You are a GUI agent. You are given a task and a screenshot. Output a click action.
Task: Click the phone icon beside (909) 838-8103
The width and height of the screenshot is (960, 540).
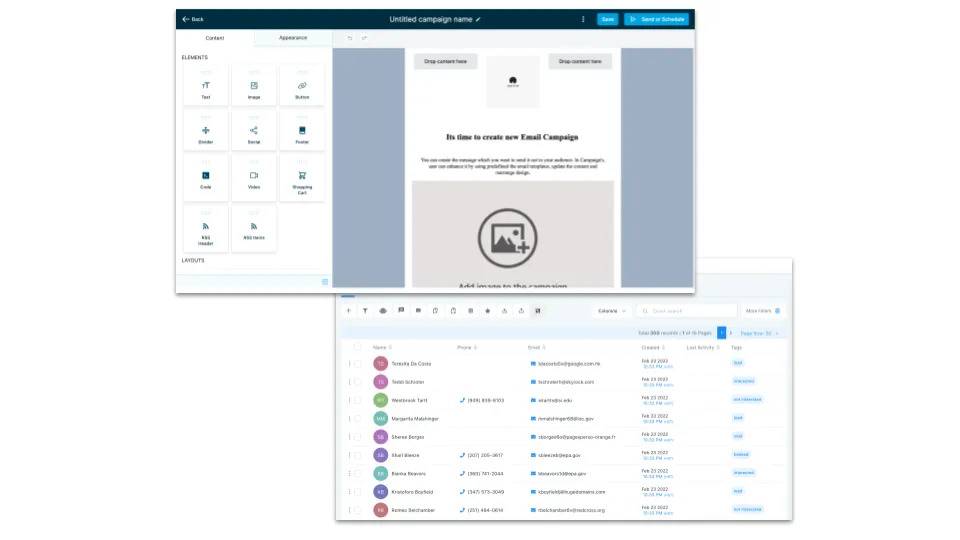click(x=462, y=400)
